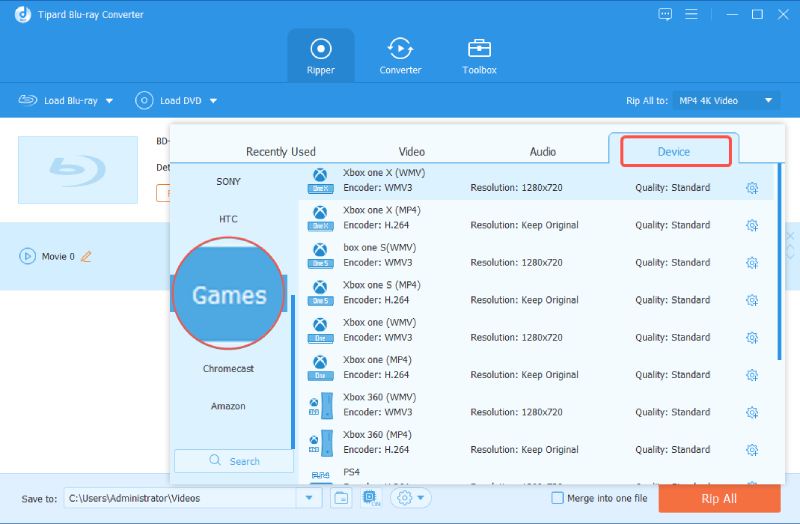Open settings gear for Xbox one (WMV)
Viewport: 800px width, 524px height.
pos(752,337)
